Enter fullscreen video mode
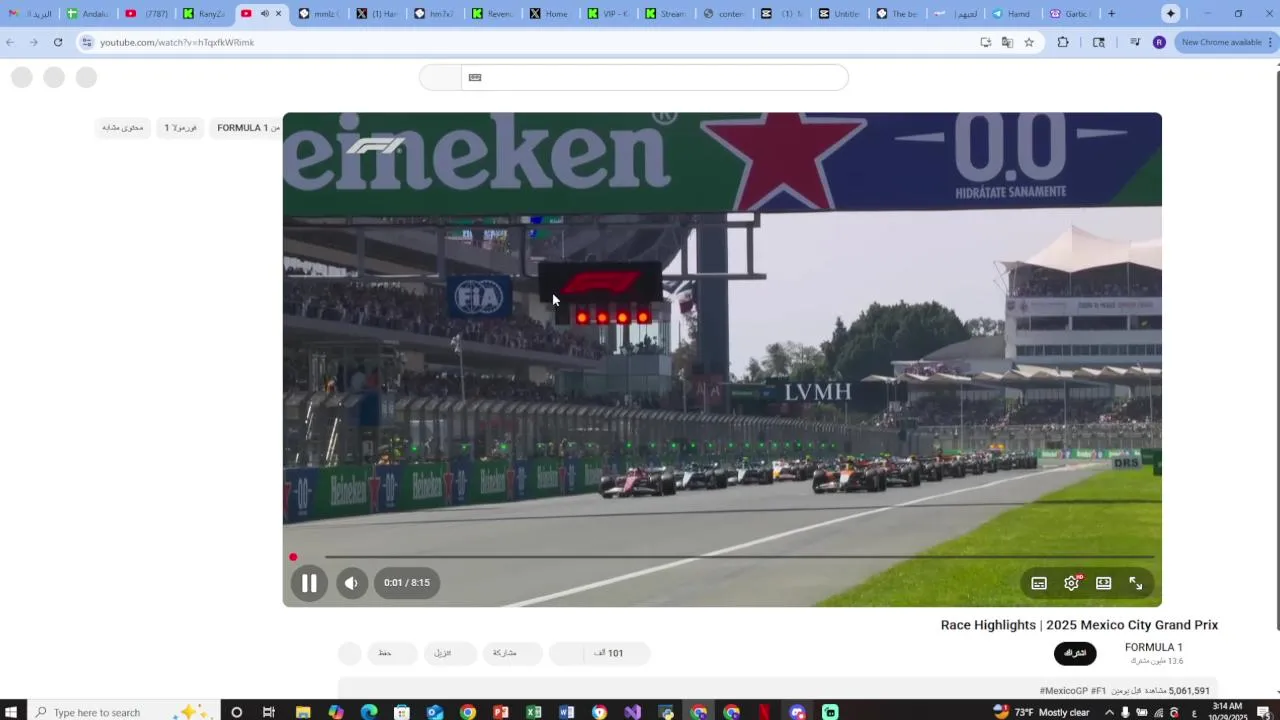The image size is (1280, 720). pyautogui.click(x=1136, y=583)
